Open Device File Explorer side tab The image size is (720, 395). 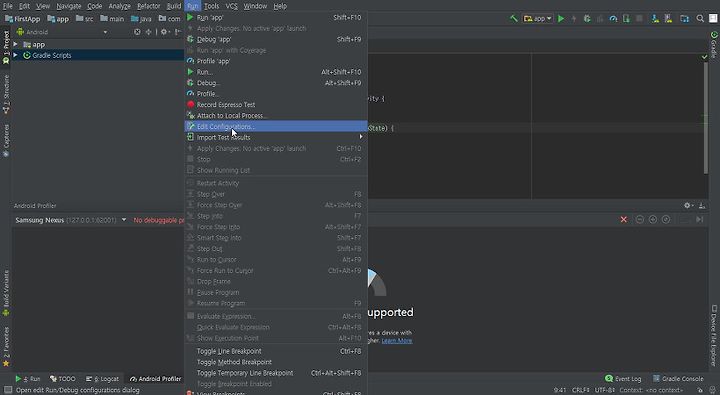[714, 335]
